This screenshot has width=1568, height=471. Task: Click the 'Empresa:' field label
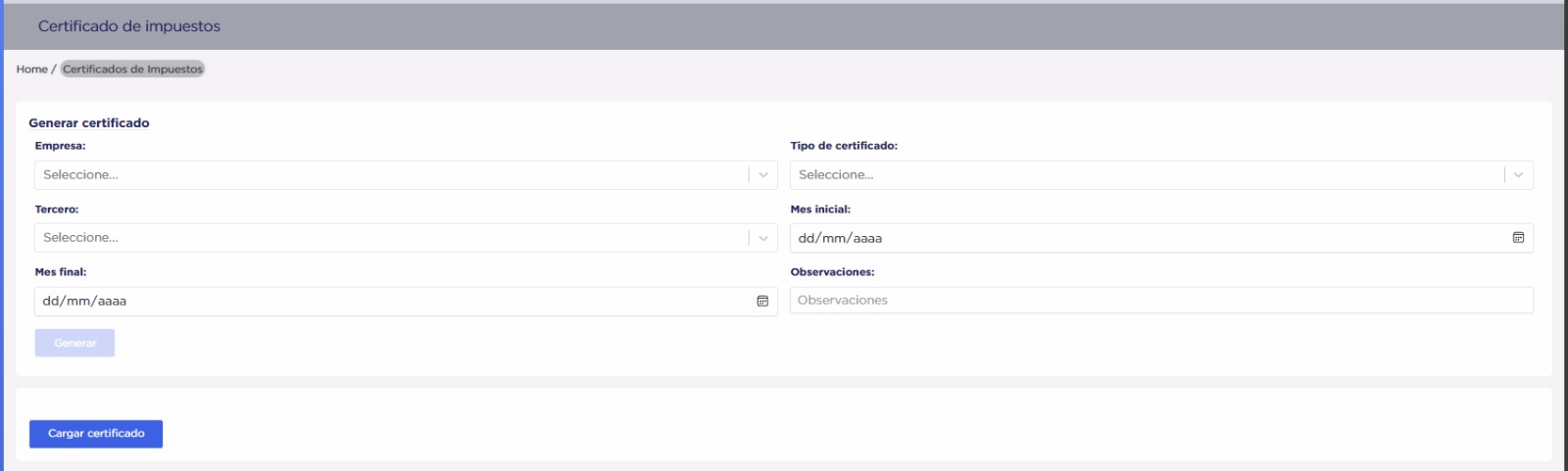coord(60,146)
